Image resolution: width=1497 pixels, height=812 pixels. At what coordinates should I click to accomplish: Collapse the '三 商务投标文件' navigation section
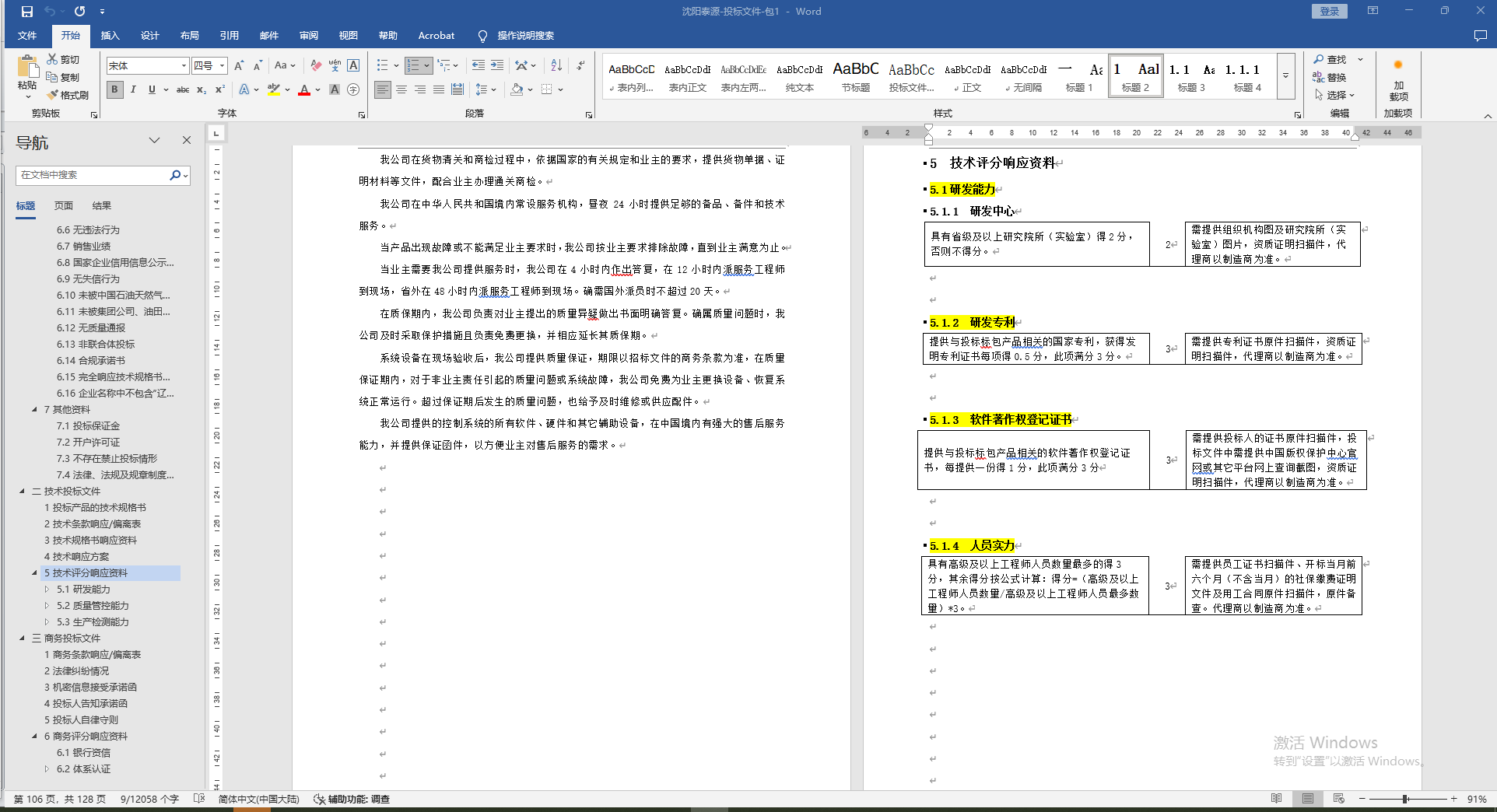[22, 638]
